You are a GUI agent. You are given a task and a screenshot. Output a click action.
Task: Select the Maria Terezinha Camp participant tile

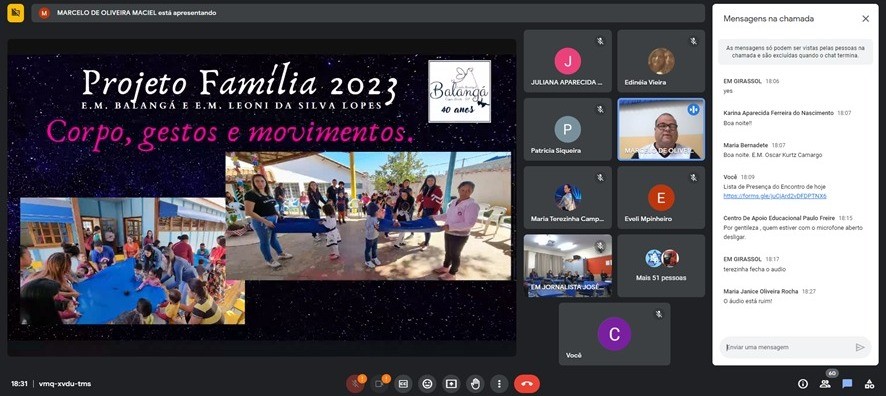[x=567, y=198]
